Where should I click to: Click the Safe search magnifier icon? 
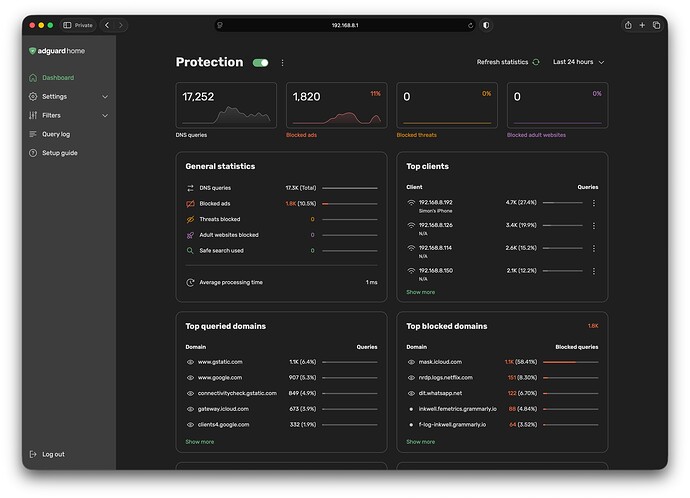click(190, 251)
